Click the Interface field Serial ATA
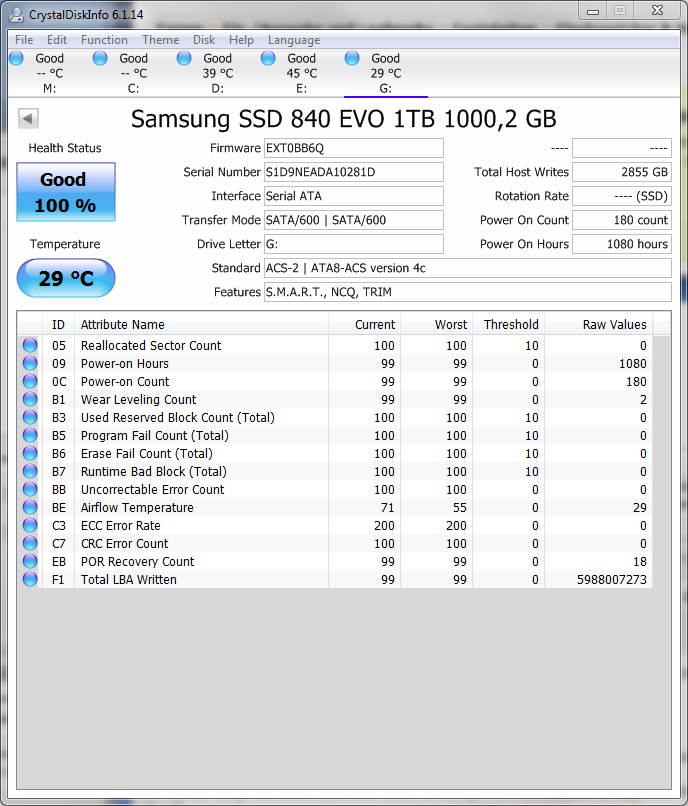Image resolution: width=688 pixels, height=806 pixels. click(354, 196)
